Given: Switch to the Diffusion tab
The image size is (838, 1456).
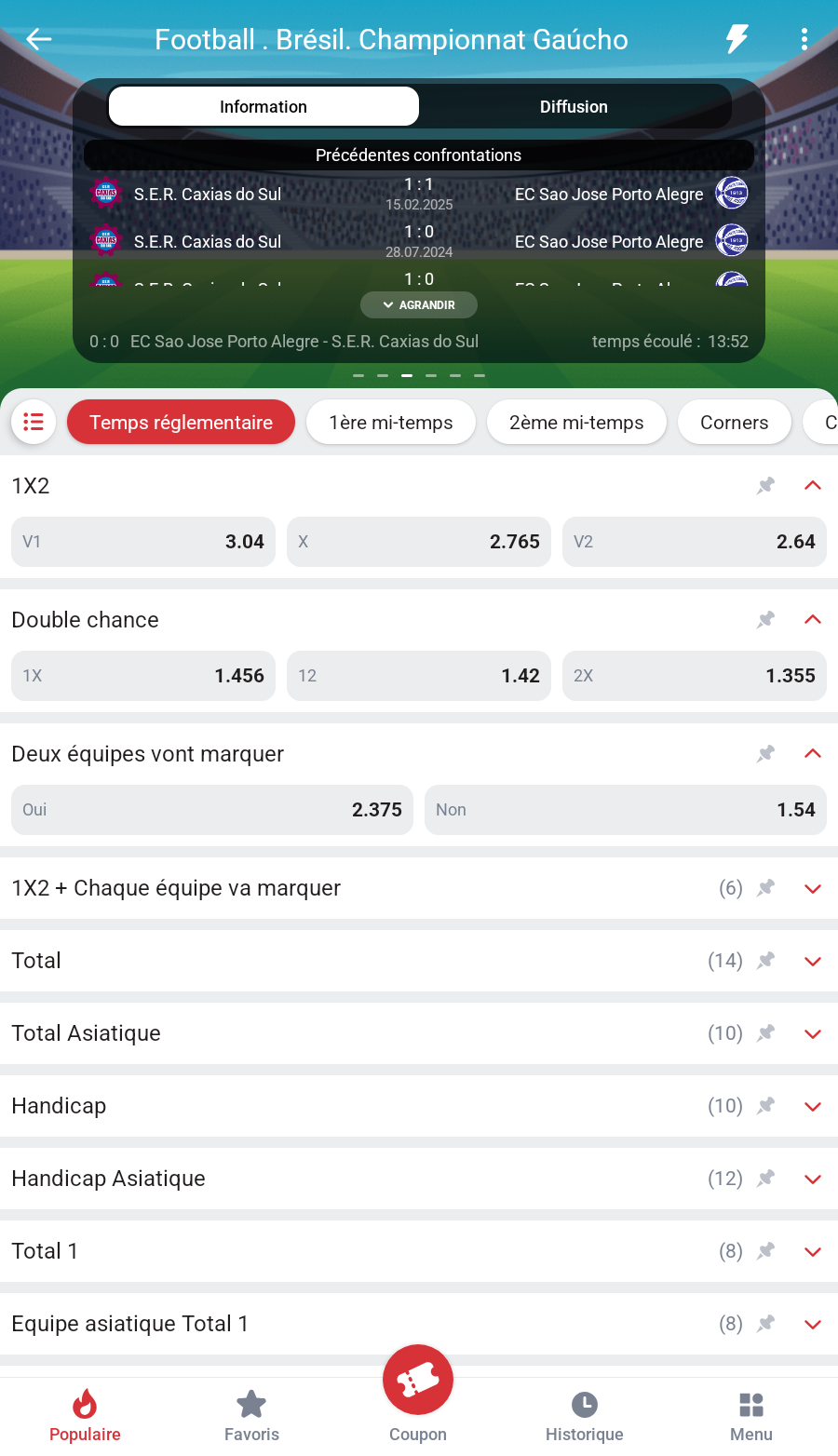Looking at the screenshot, I should click(574, 107).
